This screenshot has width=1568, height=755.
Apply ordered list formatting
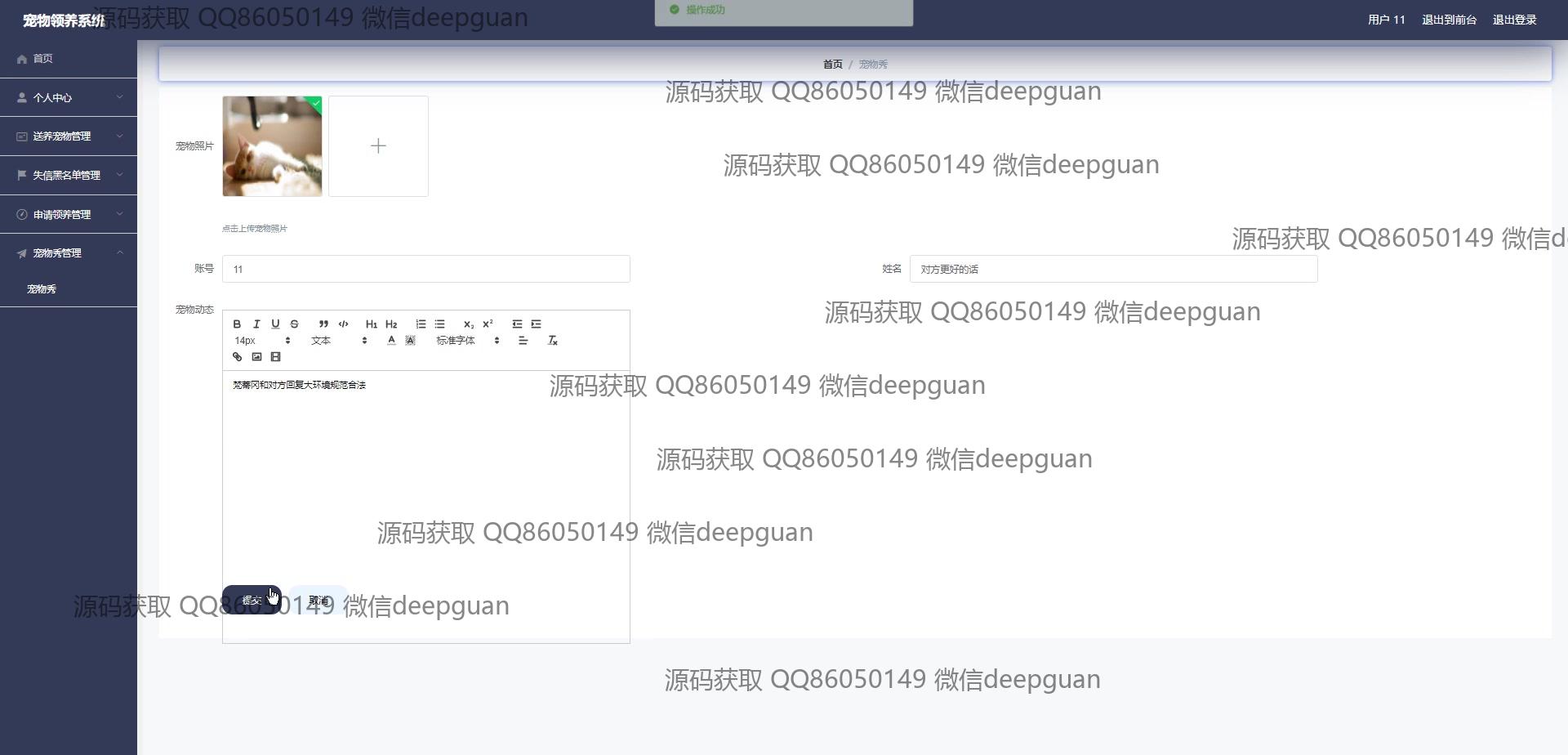pos(421,324)
